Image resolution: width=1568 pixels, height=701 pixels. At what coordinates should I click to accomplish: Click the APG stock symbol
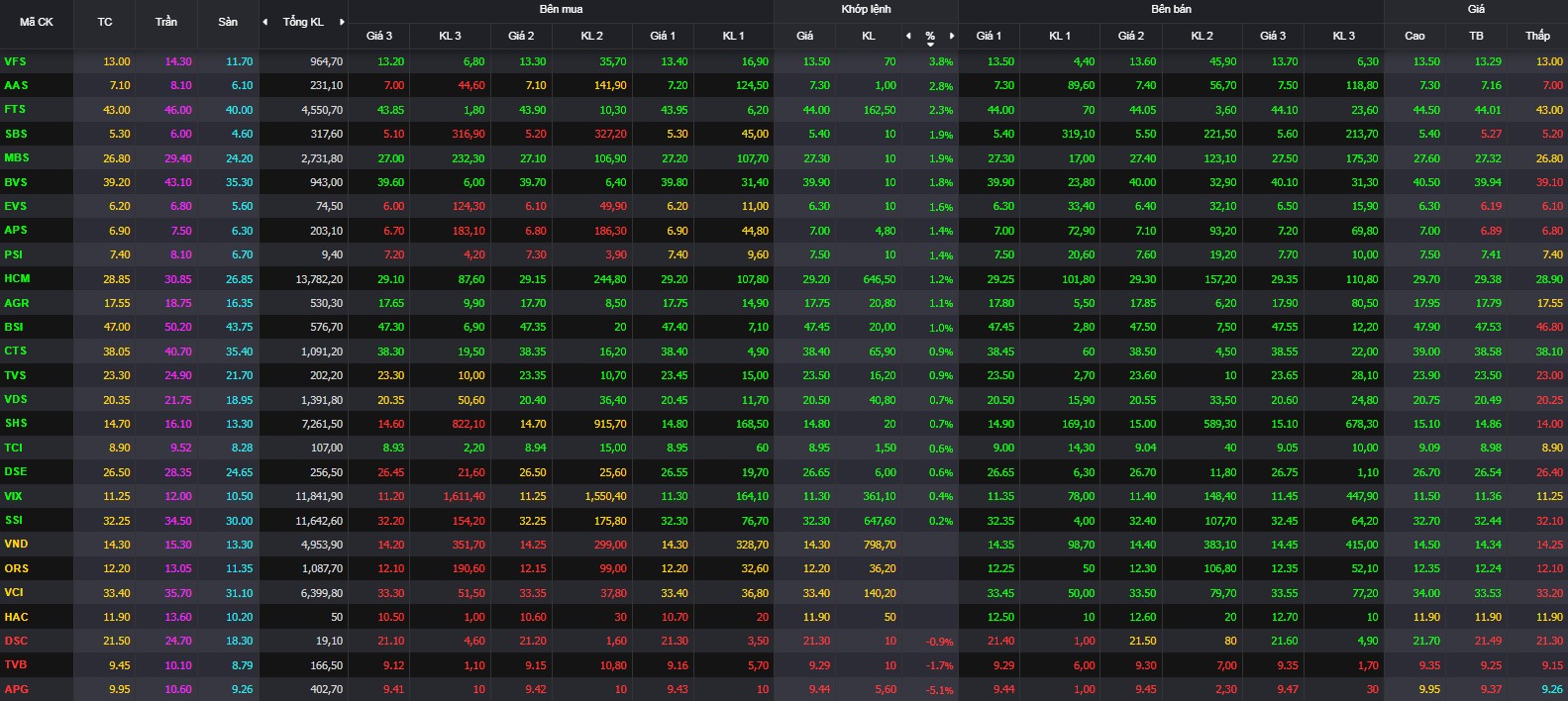pos(16,689)
